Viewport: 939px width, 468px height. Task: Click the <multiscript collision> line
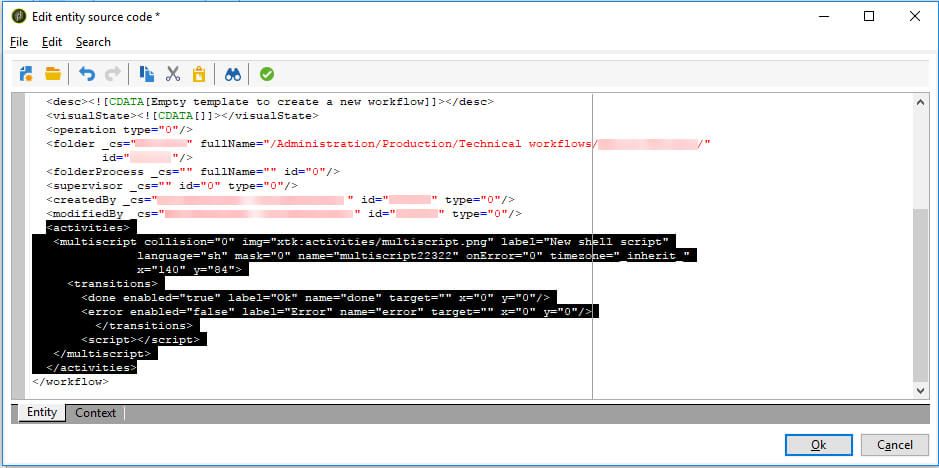361,242
